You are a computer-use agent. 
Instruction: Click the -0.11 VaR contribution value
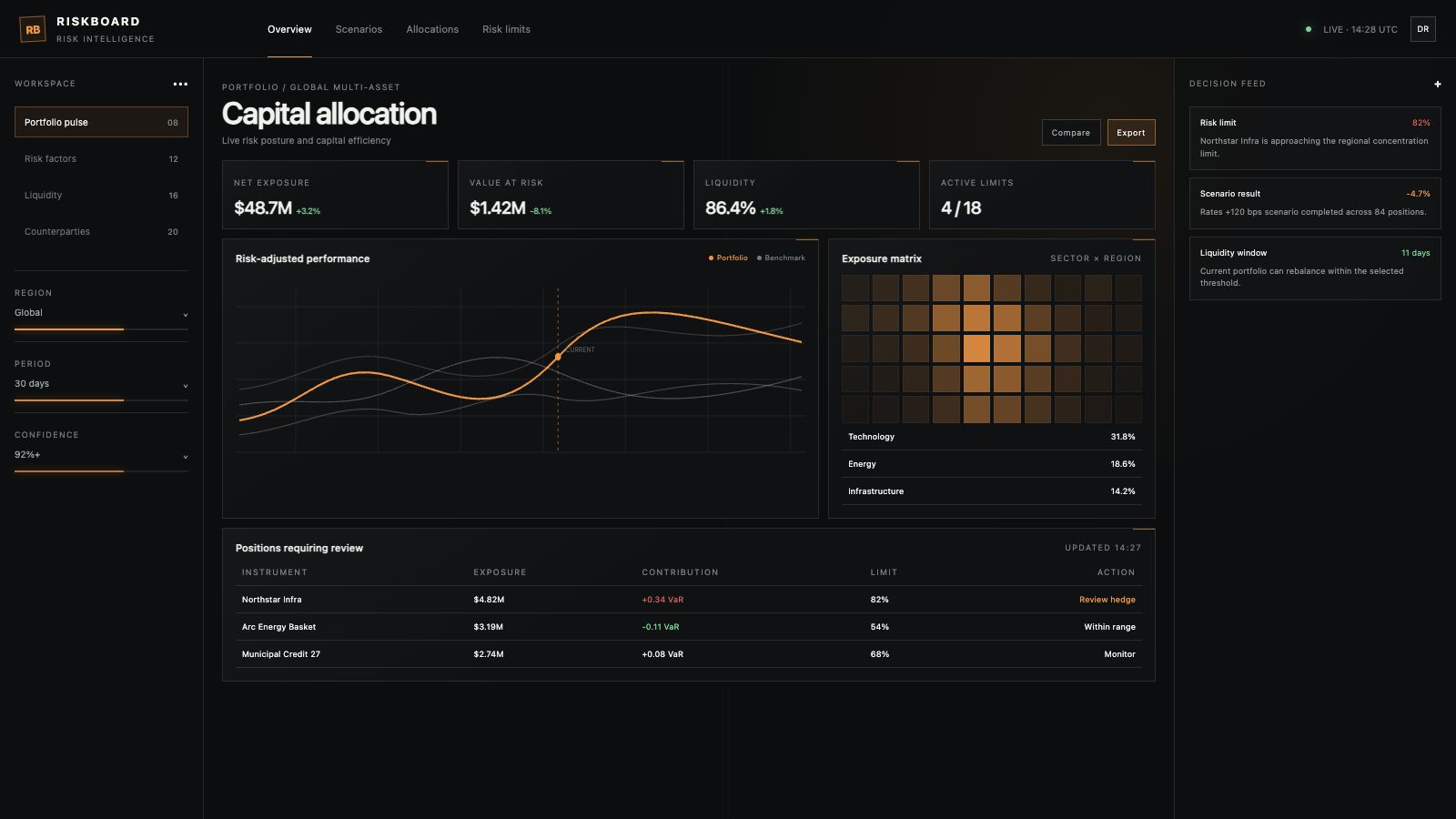pos(661,627)
